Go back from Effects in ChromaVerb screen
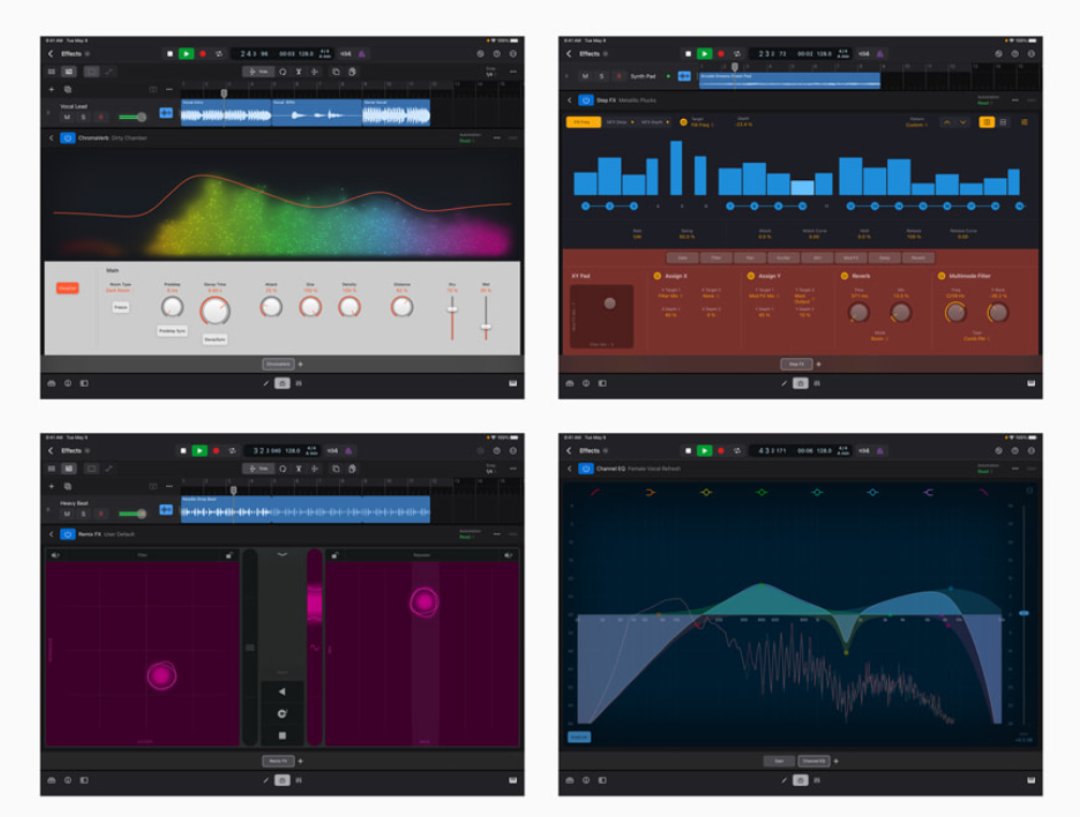The height and width of the screenshot is (817, 1080). tap(50, 54)
